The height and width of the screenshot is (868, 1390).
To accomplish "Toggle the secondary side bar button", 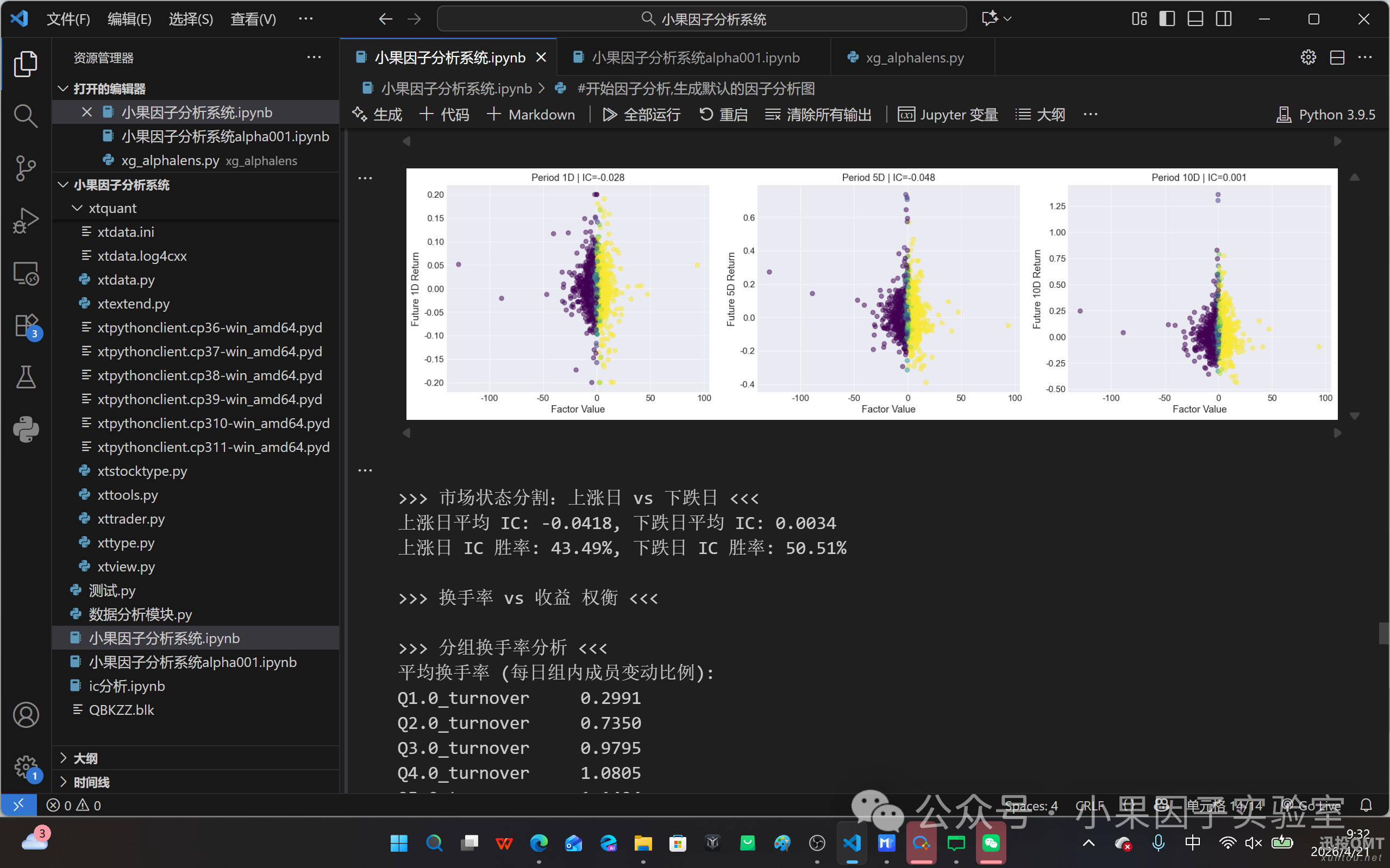I will [1224, 19].
